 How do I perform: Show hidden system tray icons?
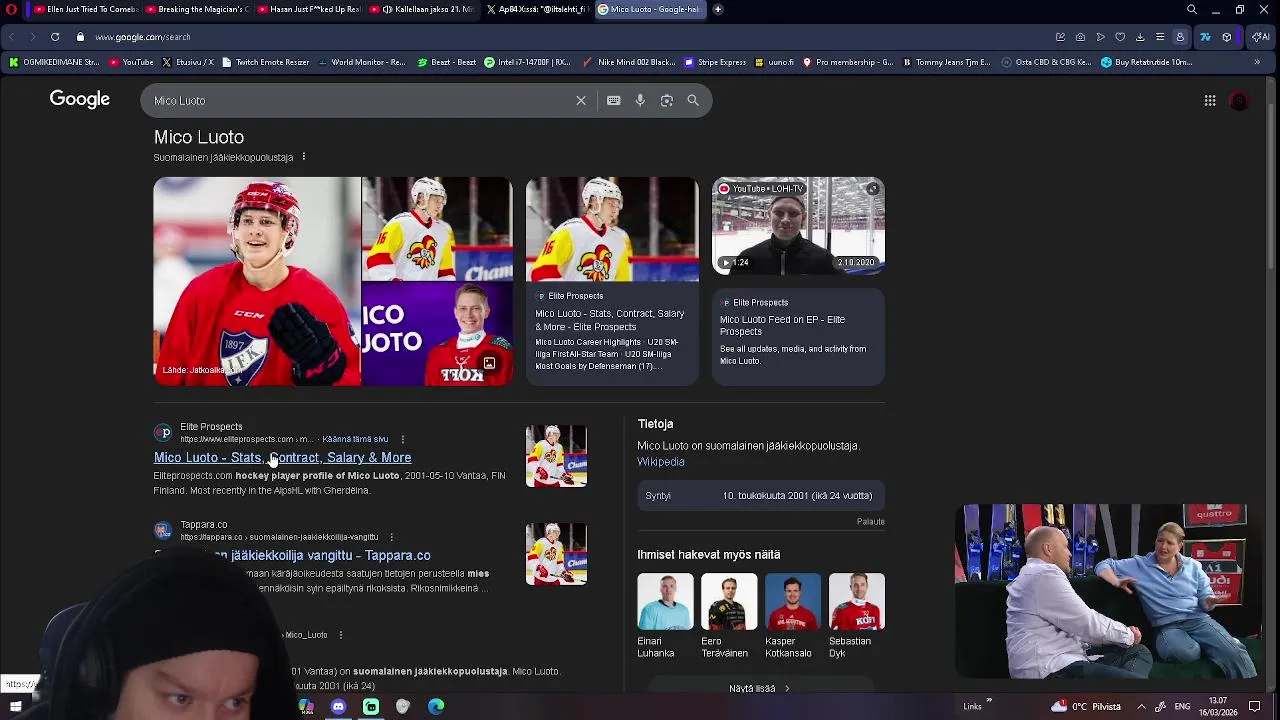[1141, 706]
